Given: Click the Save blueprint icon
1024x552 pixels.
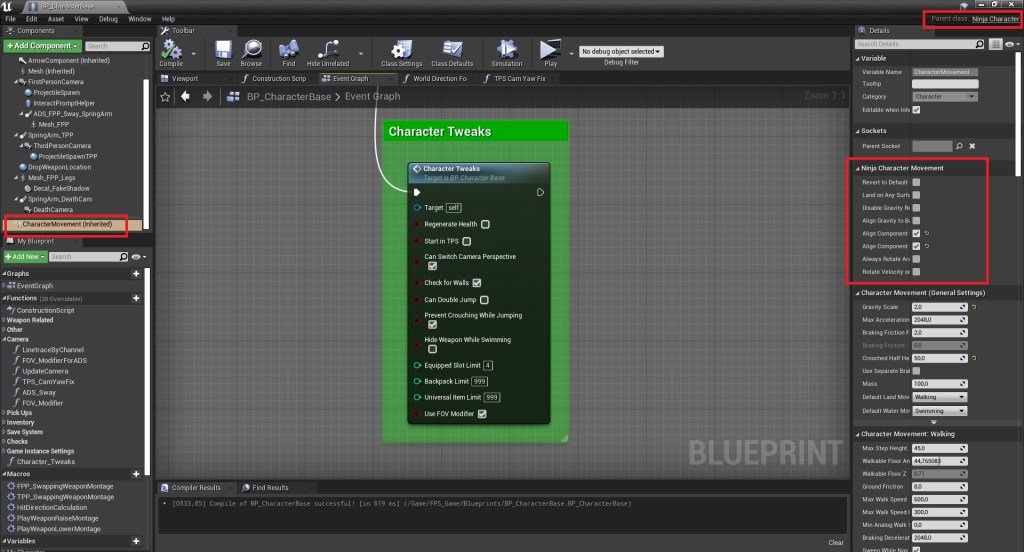Looking at the screenshot, I should click(x=223, y=52).
